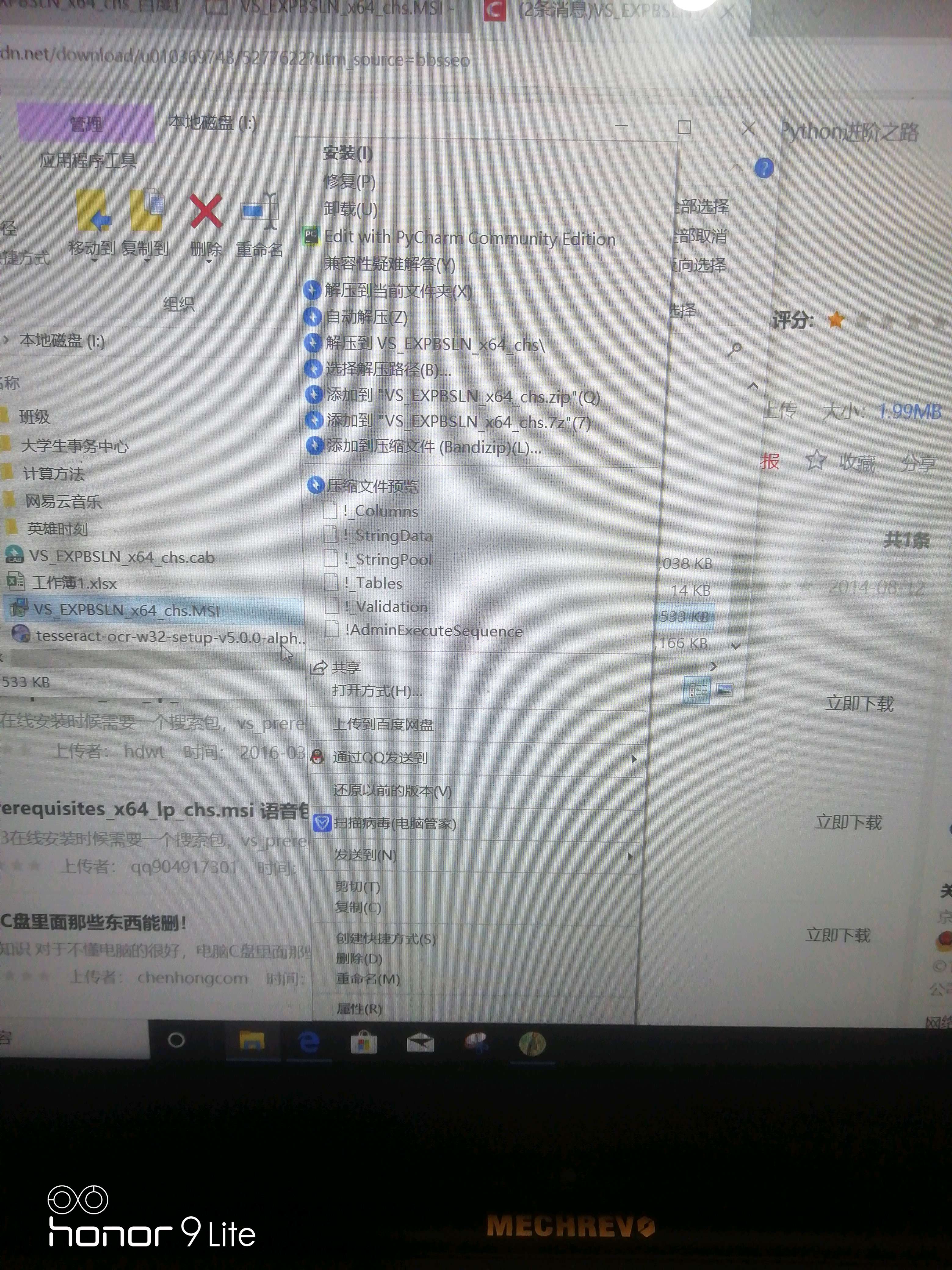Viewport: 952px width, 1270px height.
Task: Select tesseract-ocr setup file icon
Action: point(21,634)
